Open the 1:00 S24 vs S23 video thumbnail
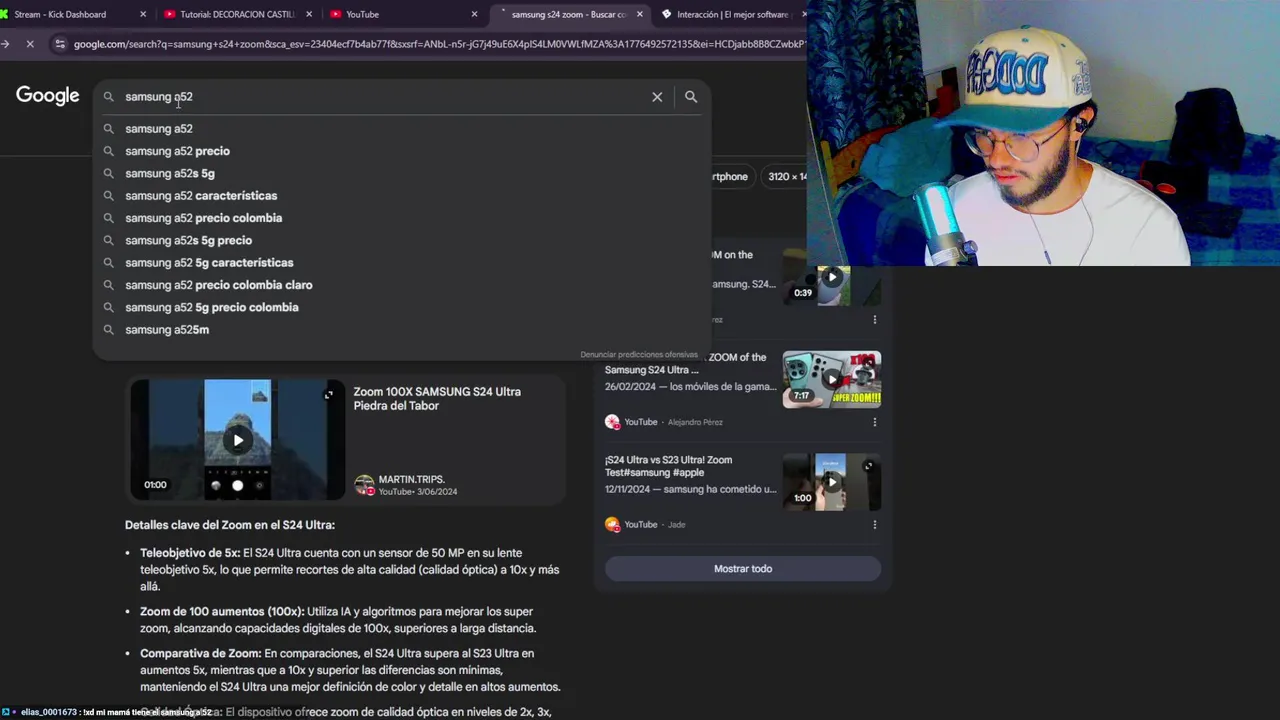This screenshot has height=720, width=1280. (831, 482)
